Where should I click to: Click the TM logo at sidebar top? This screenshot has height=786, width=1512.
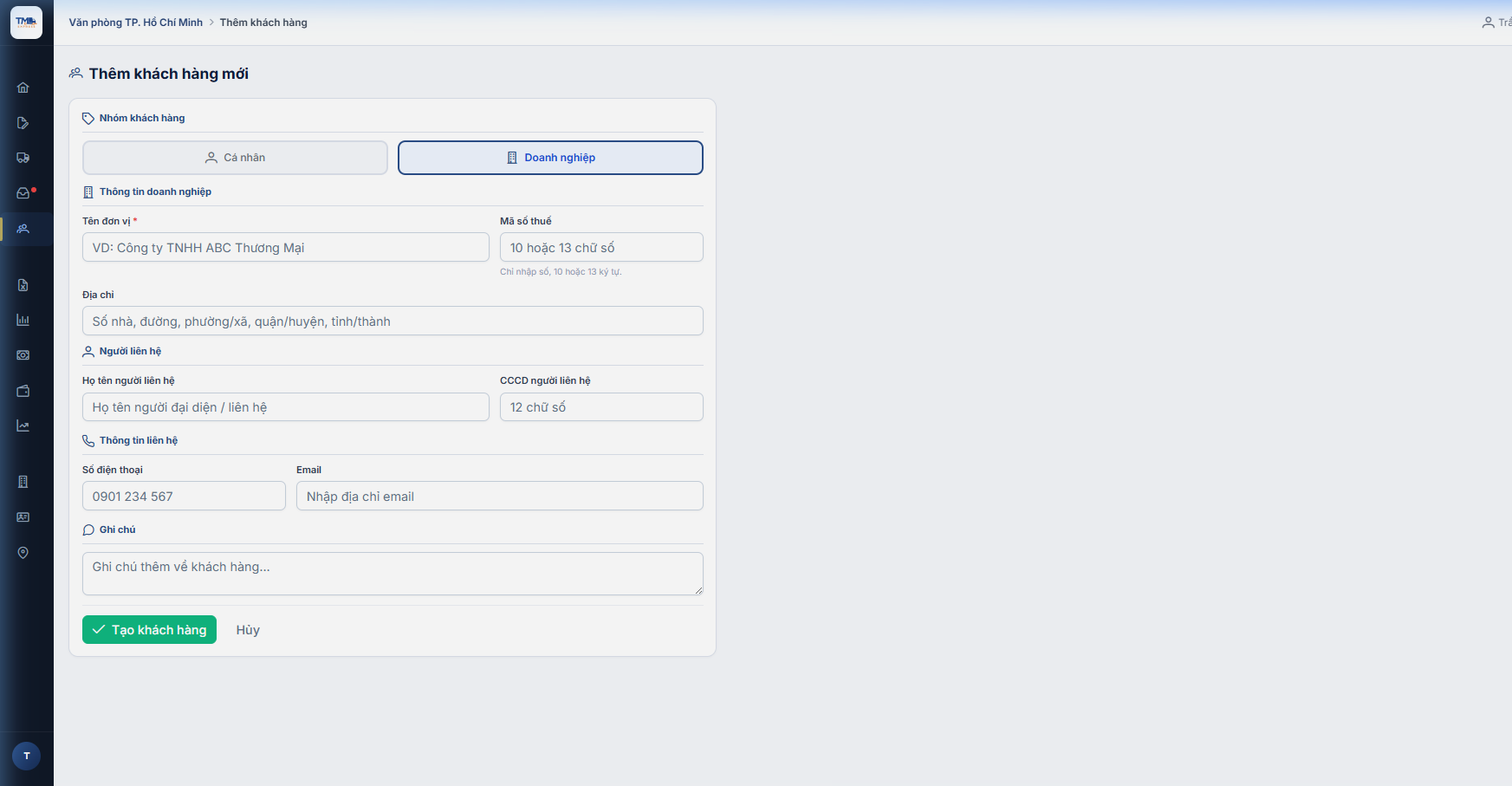pyautogui.click(x=26, y=23)
